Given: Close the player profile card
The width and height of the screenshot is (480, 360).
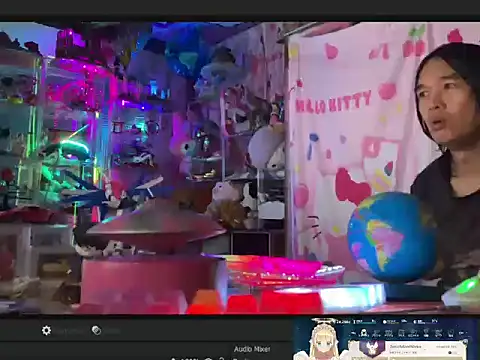Looking at the screenshot, I should (x=465, y=341).
